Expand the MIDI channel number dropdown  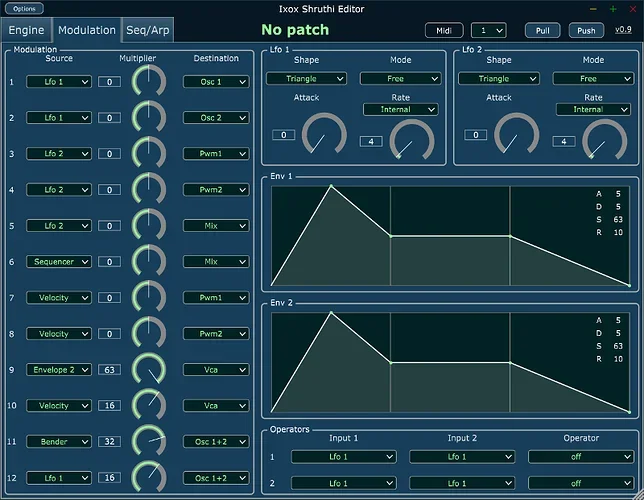point(488,31)
